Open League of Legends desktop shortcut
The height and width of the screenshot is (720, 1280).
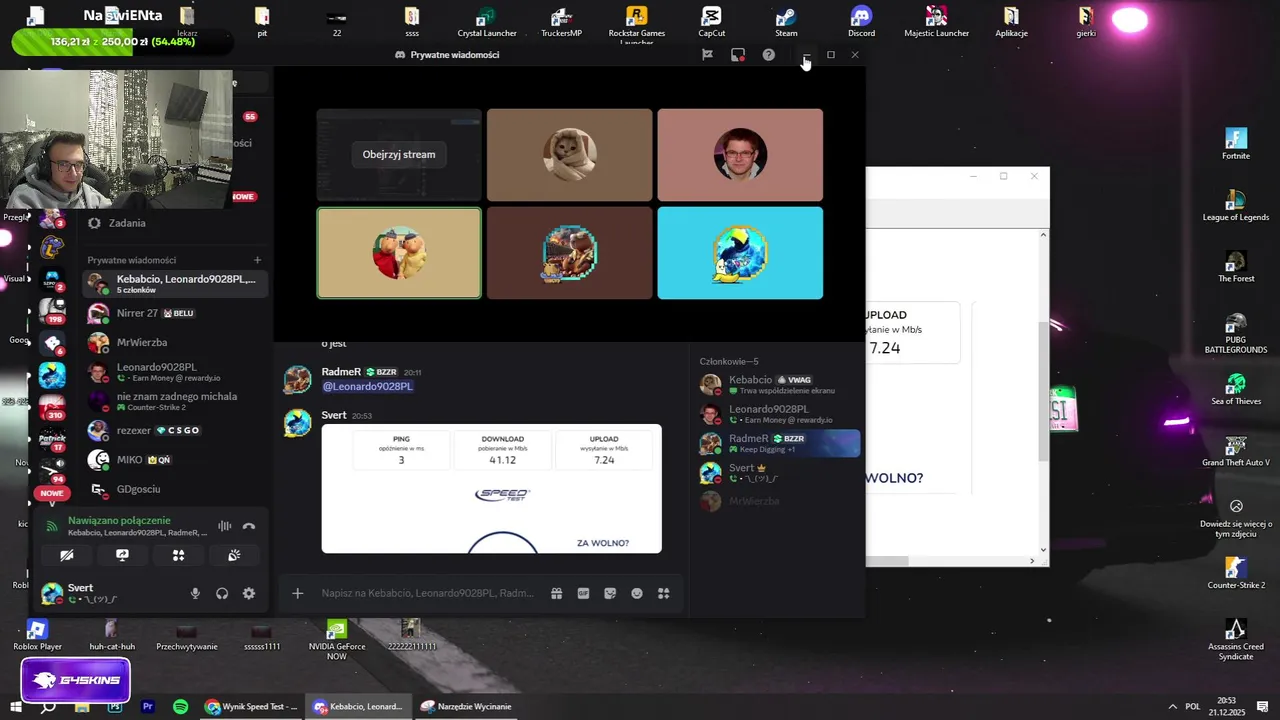1236,206
